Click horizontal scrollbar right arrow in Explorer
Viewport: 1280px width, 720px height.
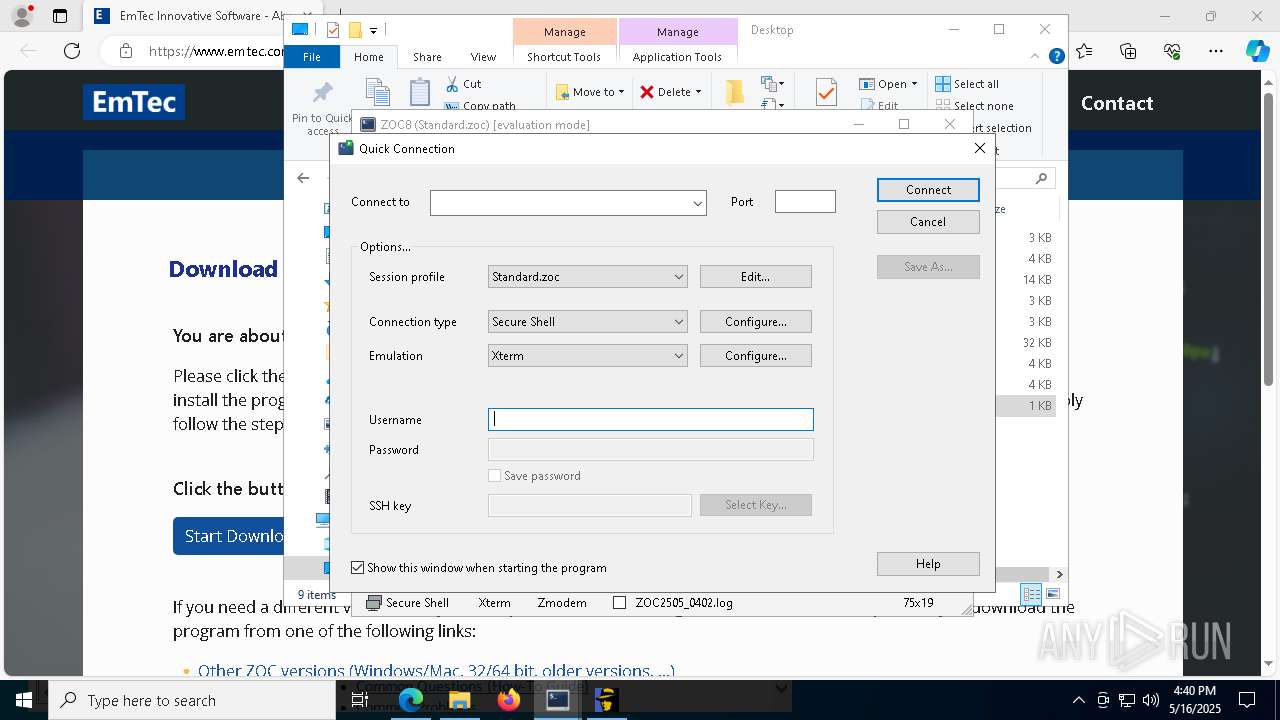pos(1059,574)
